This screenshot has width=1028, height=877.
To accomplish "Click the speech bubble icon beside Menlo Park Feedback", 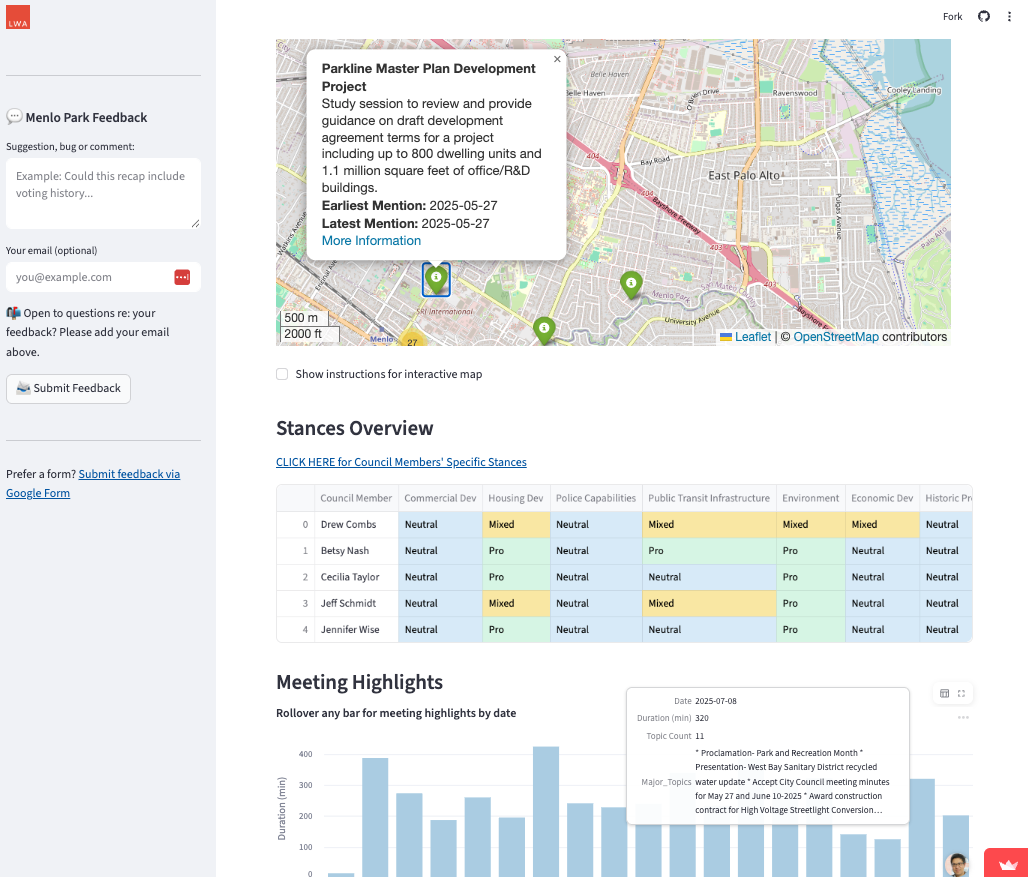I will point(14,117).
